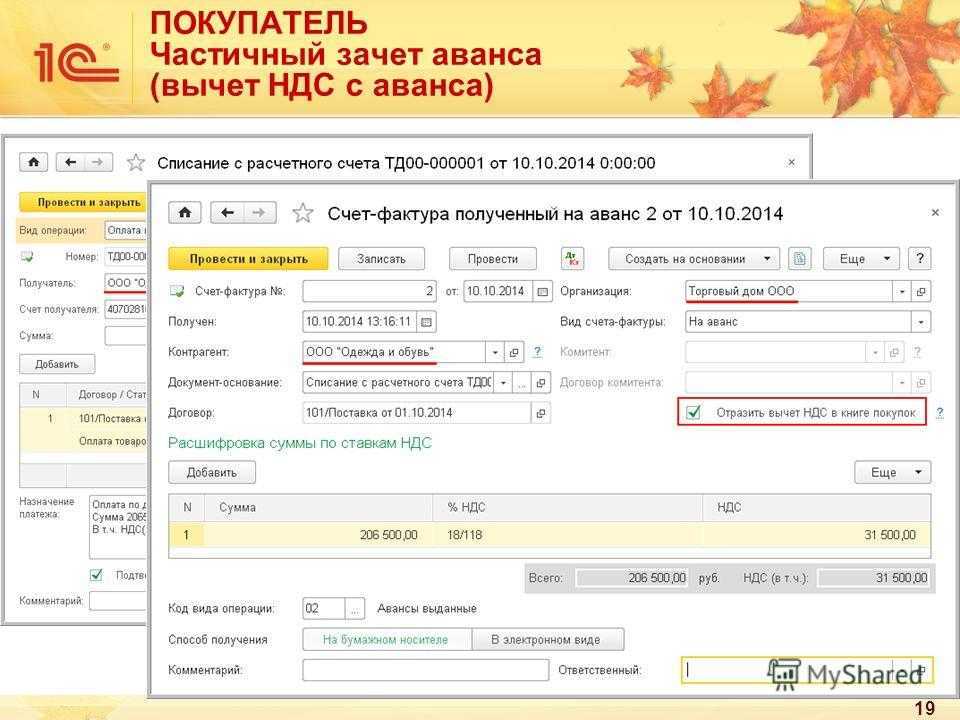This screenshot has height=720, width=960.
Task: Open calendar for invoice date 10.10.2014
Action: click(542, 291)
